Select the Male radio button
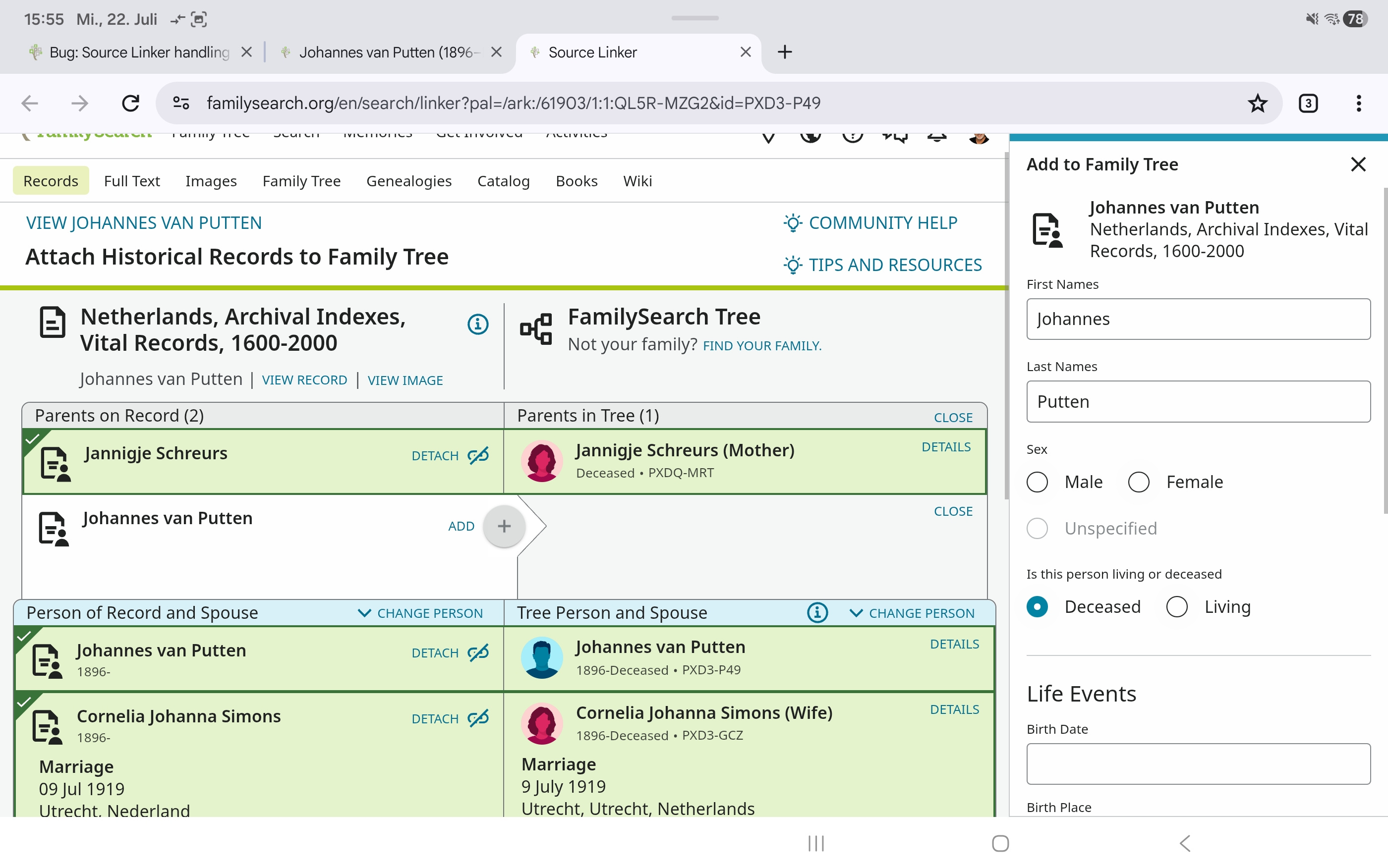This screenshot has height=868, width=1388. (x=1037, y=482)
